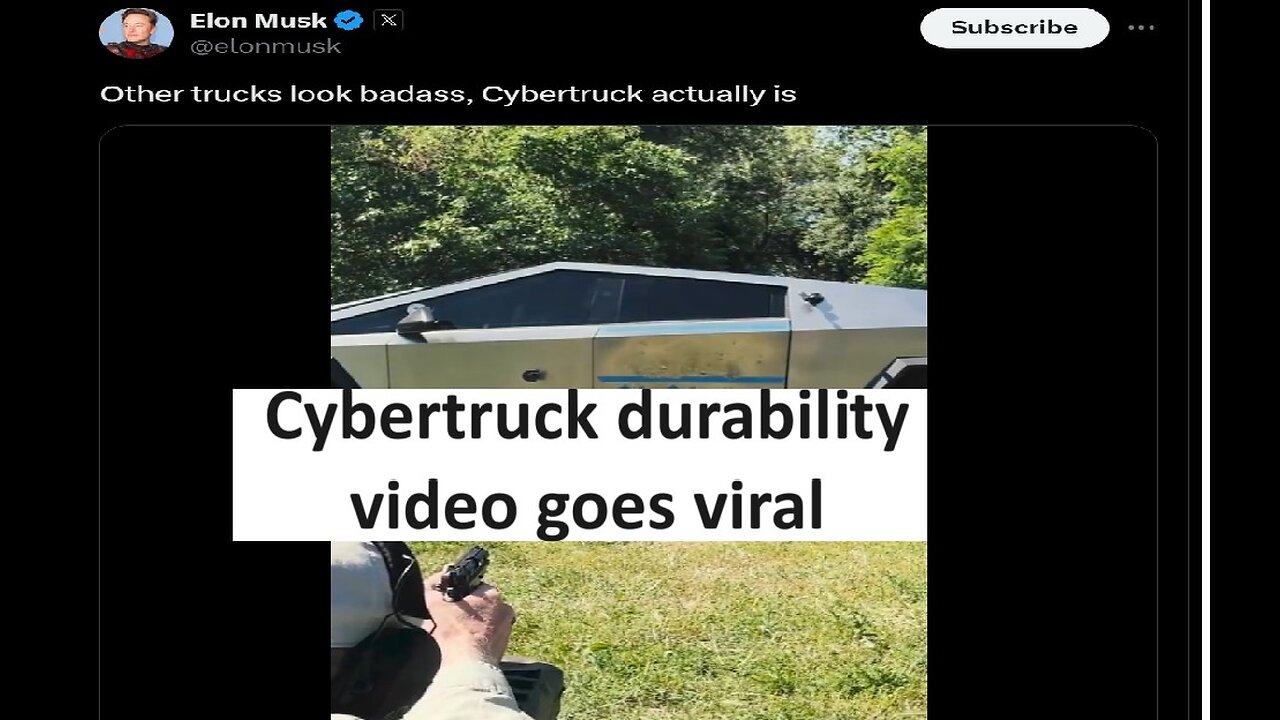
Task: Click the 'Cybertruck durability' caption line
Action: tap(587, 419)
